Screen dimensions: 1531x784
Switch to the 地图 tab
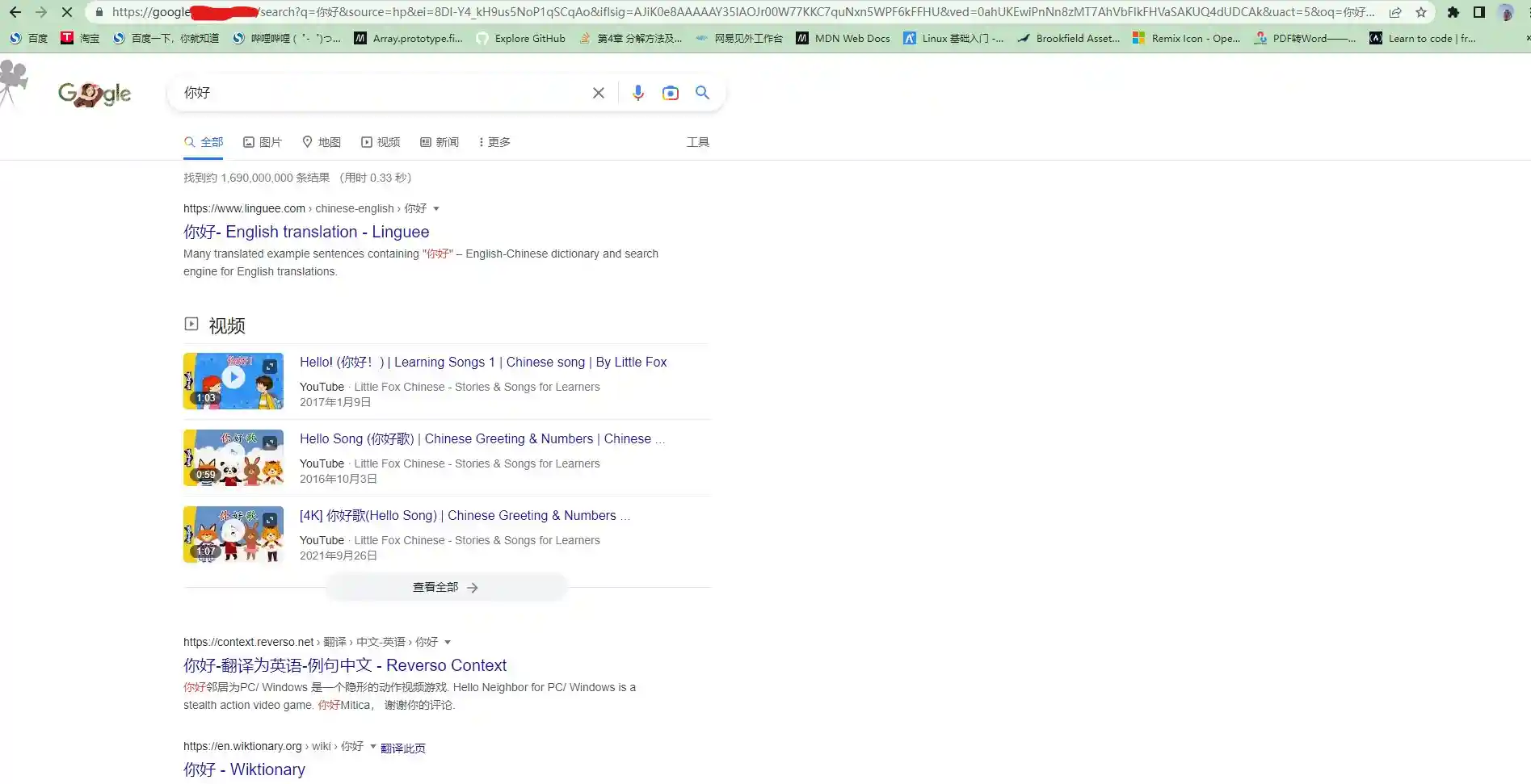tap(322, 142)
